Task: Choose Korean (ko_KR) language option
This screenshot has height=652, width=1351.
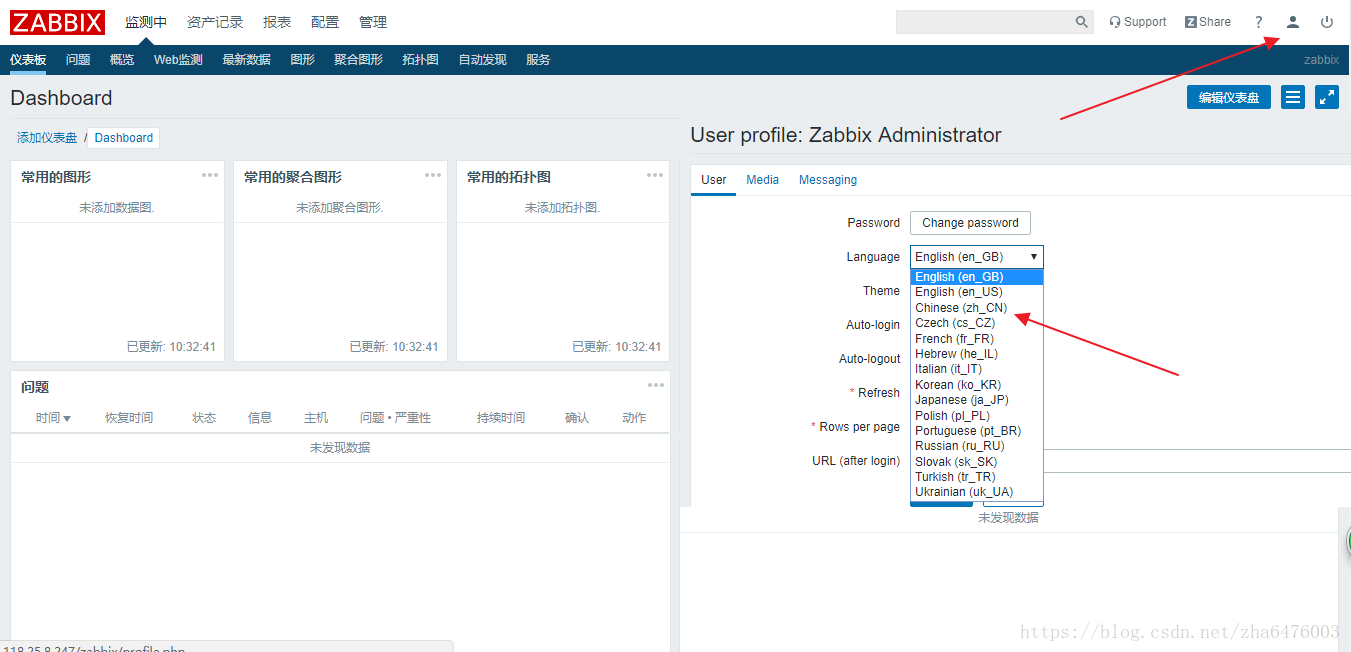Action: pyautogui.click(x=976, y=385)
